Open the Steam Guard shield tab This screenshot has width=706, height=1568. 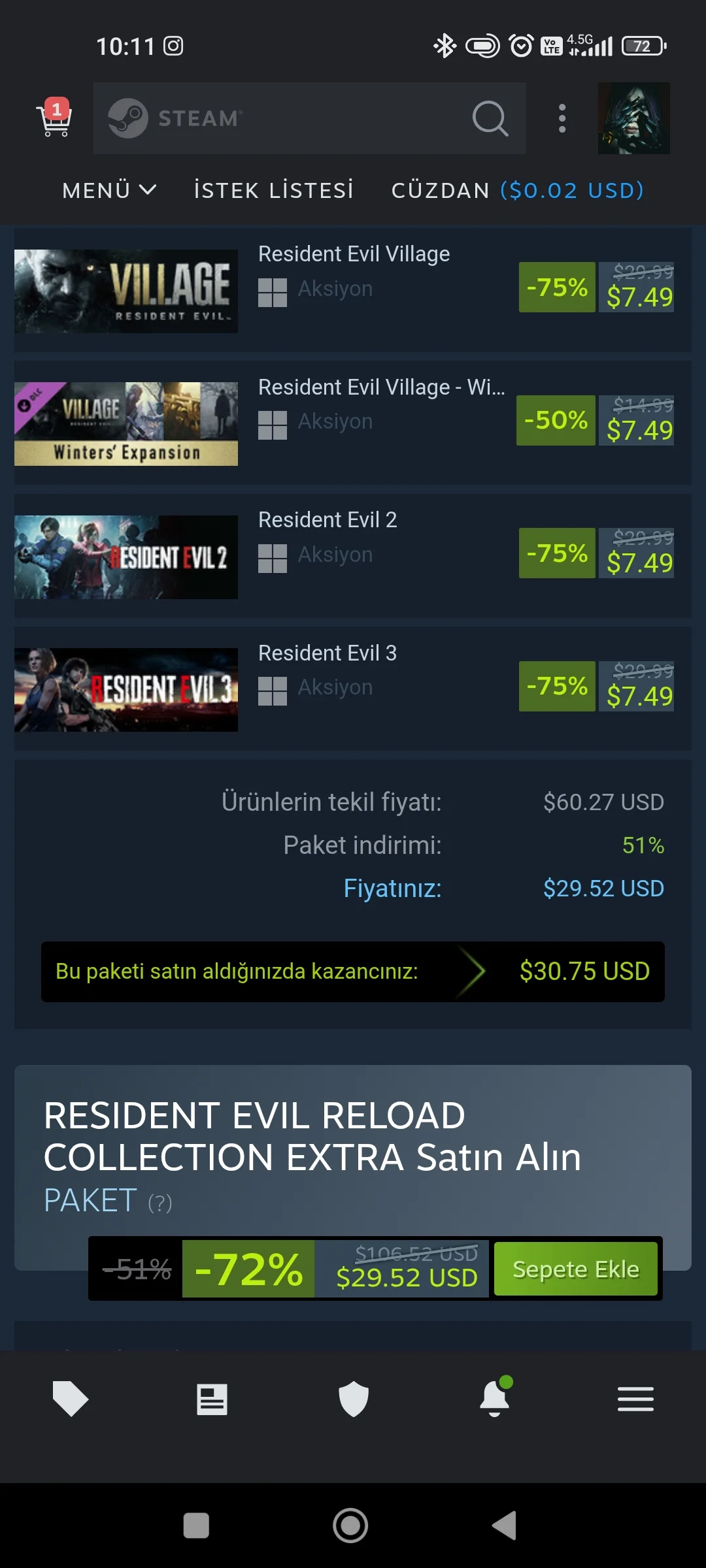click(x=354, y=1399)
